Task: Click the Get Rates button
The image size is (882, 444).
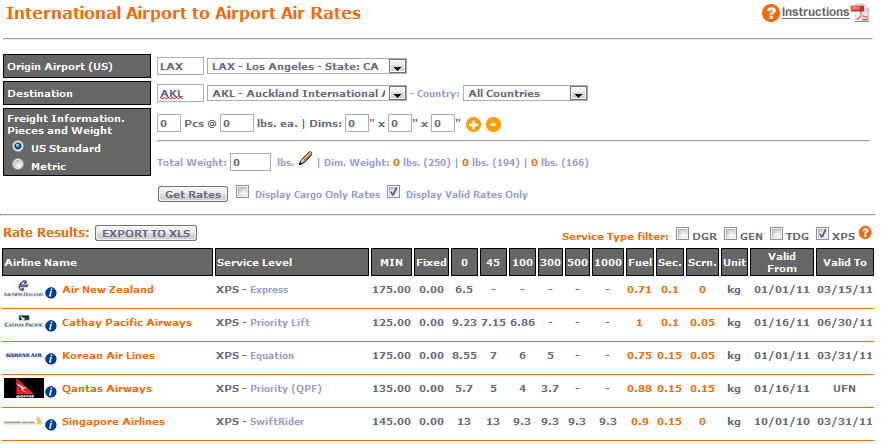Action: pos(193,194)
